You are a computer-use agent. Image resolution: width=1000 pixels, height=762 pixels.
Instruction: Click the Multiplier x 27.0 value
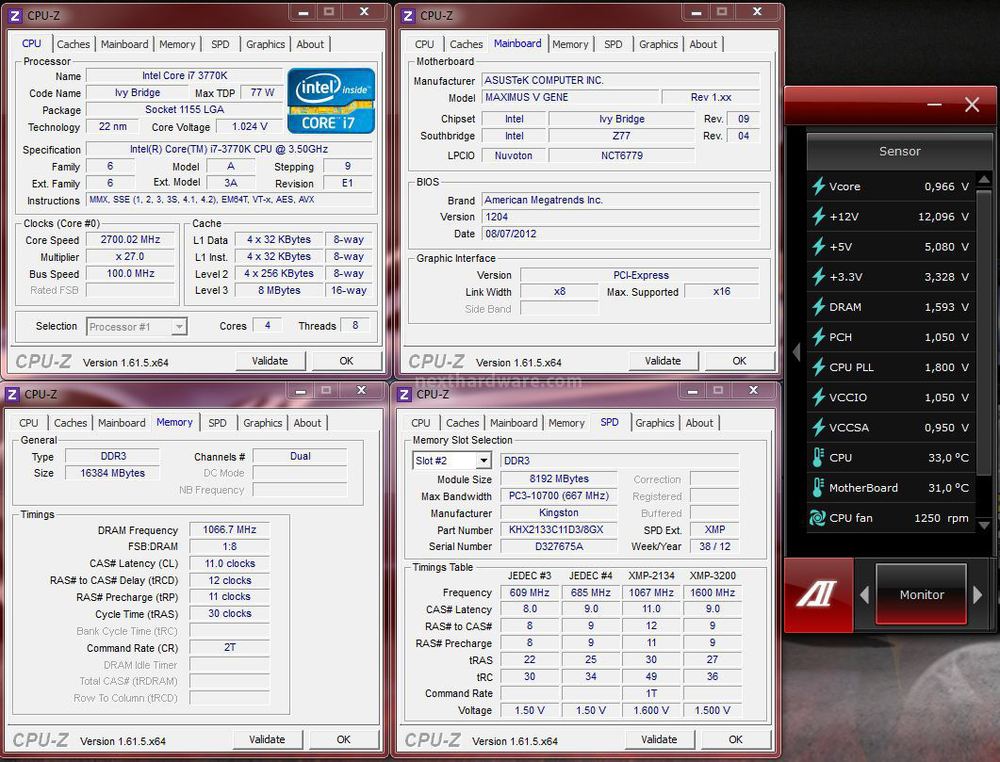(x=130, y=256)
